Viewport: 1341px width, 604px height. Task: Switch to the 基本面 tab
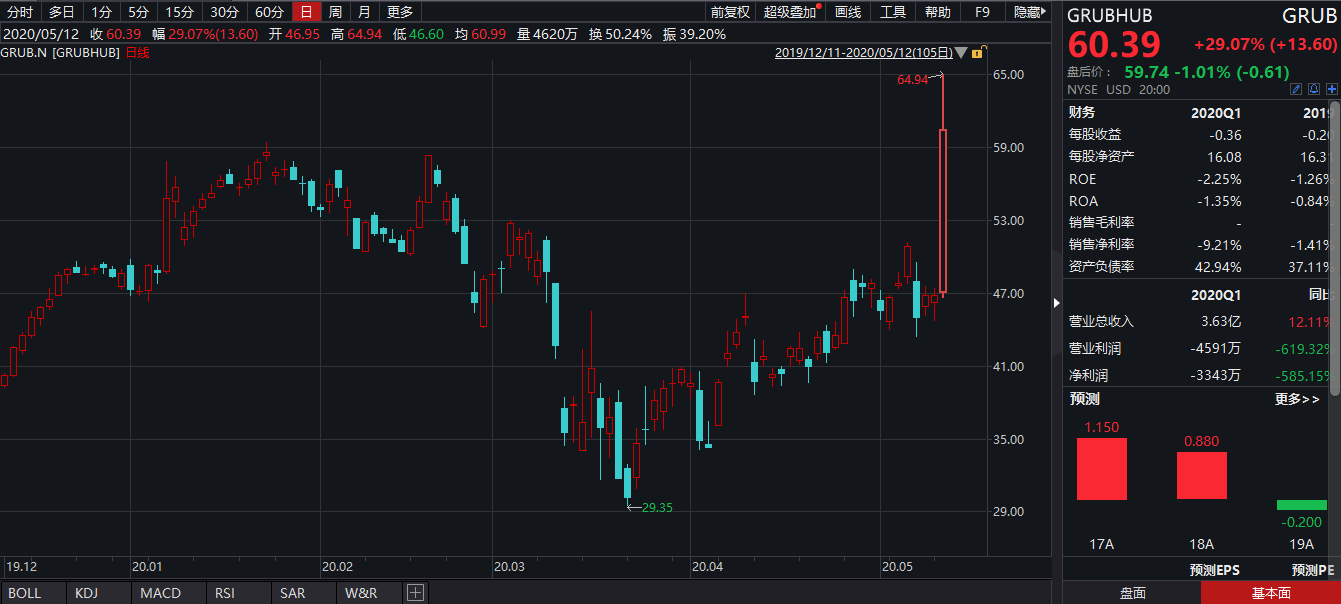(1271, 593)
